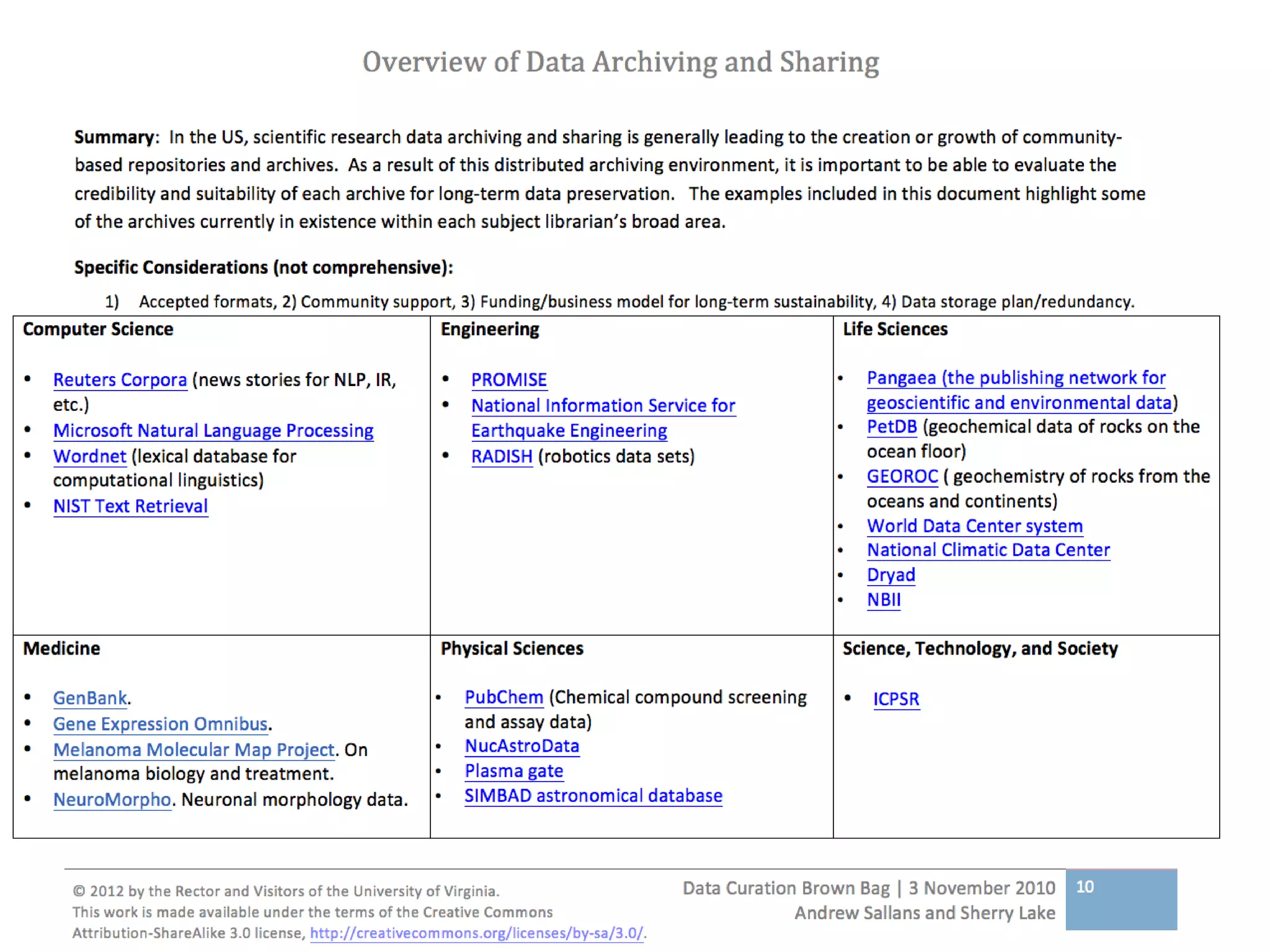This screenshot has height=952, width=1270.
Task: Open the Creative Commons license URL
Action: (x=476, y=933)
